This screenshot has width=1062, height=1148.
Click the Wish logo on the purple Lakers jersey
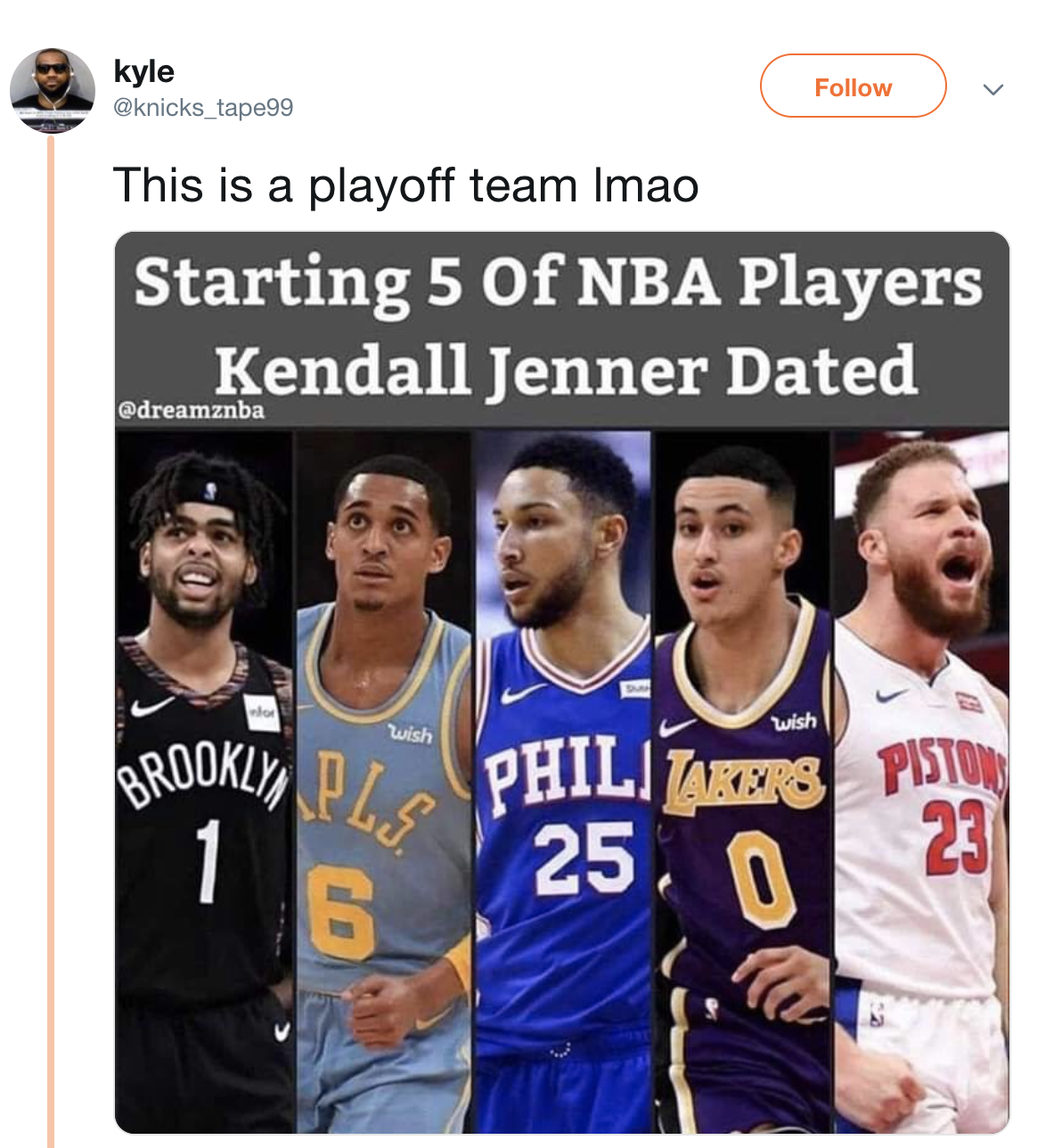(x=793, y=720)
